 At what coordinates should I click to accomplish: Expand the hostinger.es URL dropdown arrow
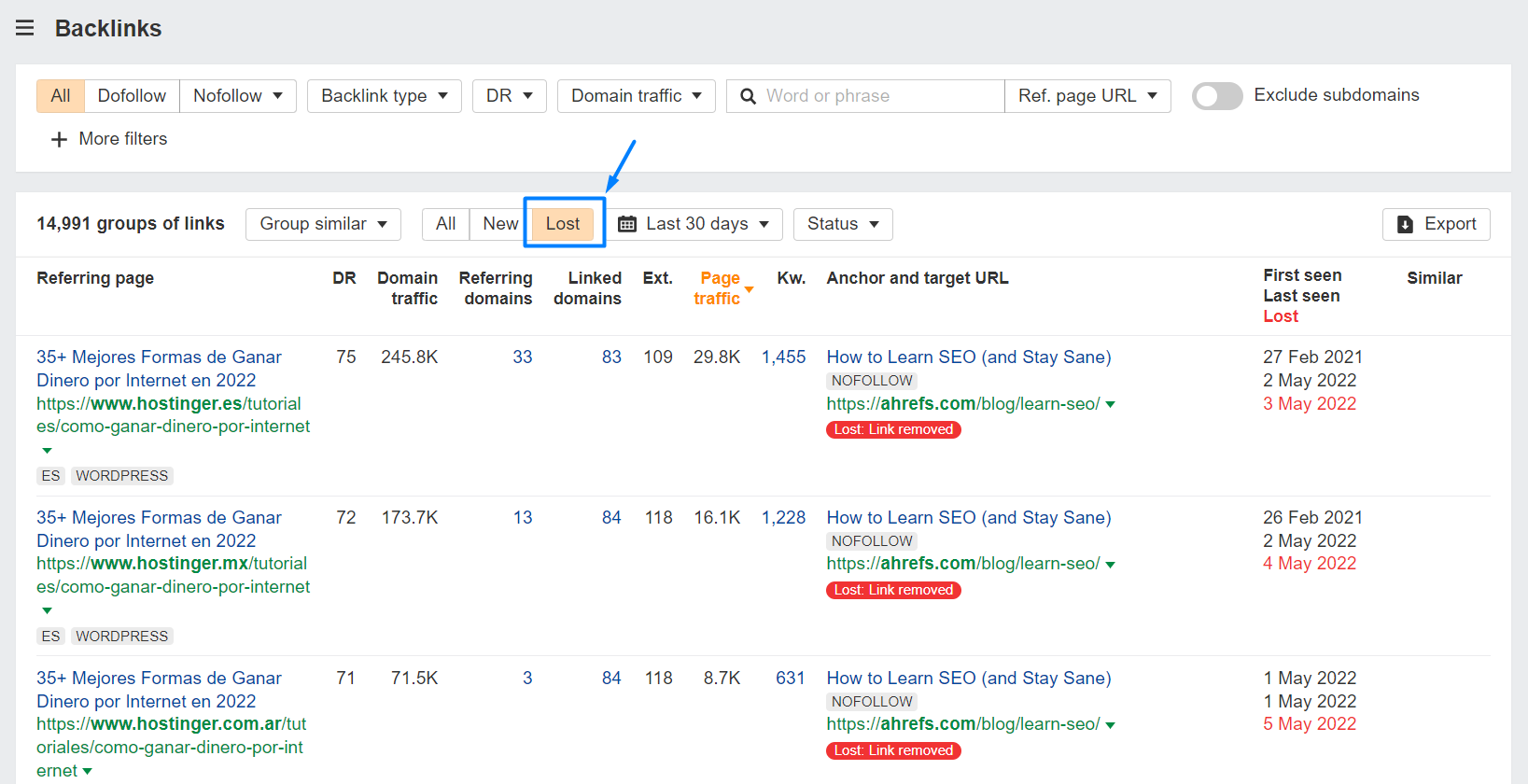[47, 450]
